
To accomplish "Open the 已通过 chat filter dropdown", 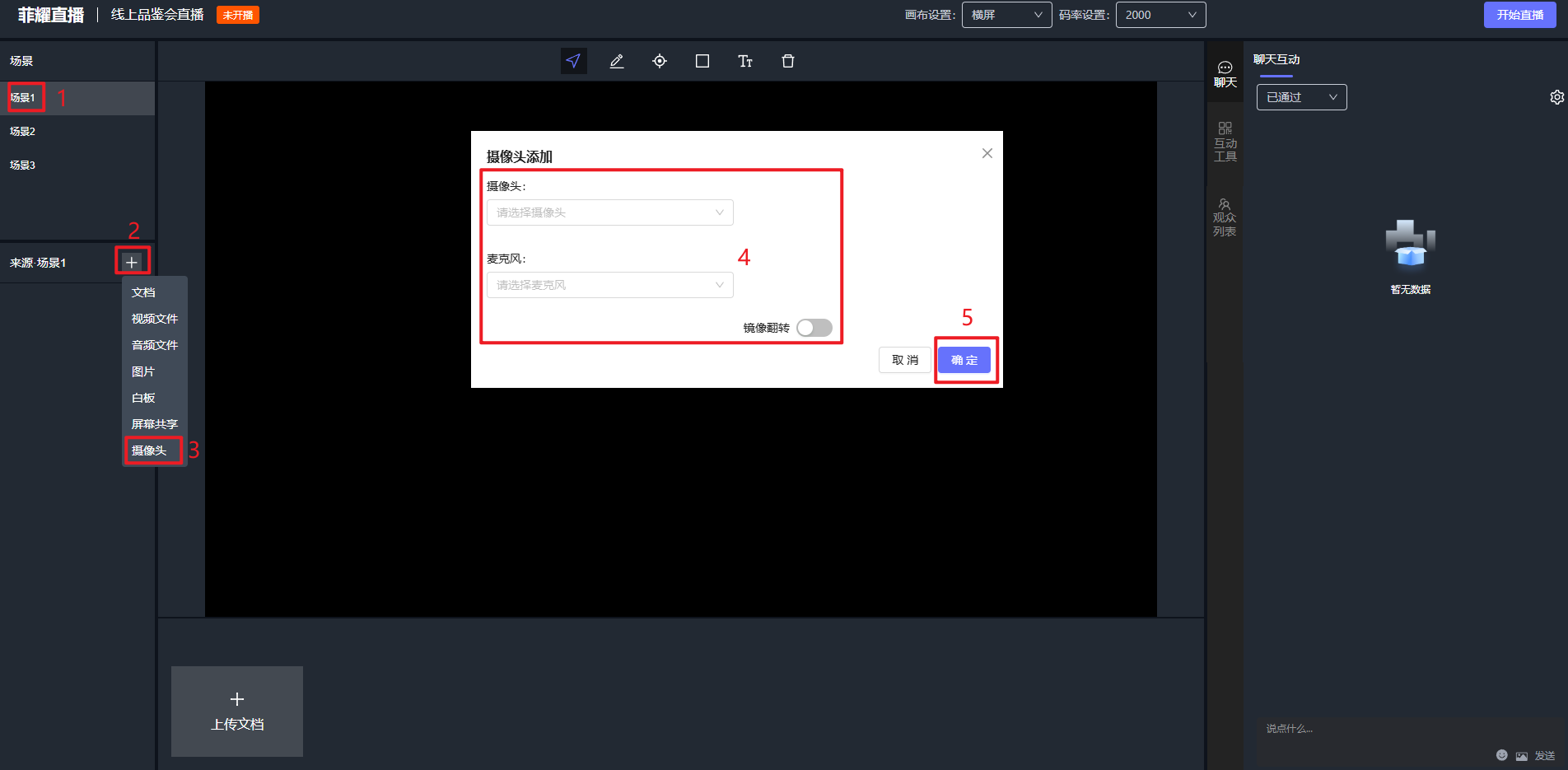I will click(1301, 97).
